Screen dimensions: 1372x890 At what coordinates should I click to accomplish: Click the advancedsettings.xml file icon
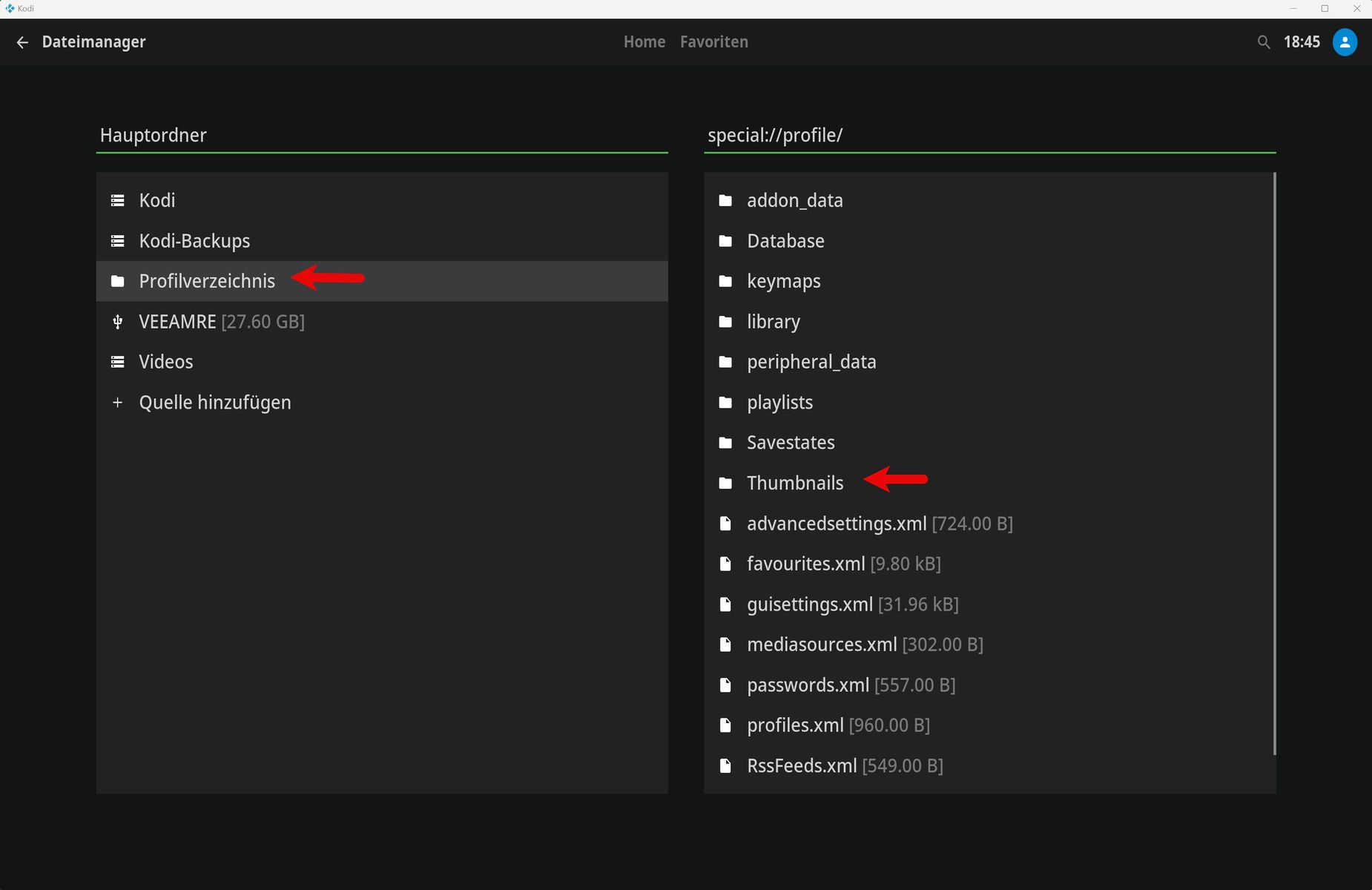click(725, 524)
